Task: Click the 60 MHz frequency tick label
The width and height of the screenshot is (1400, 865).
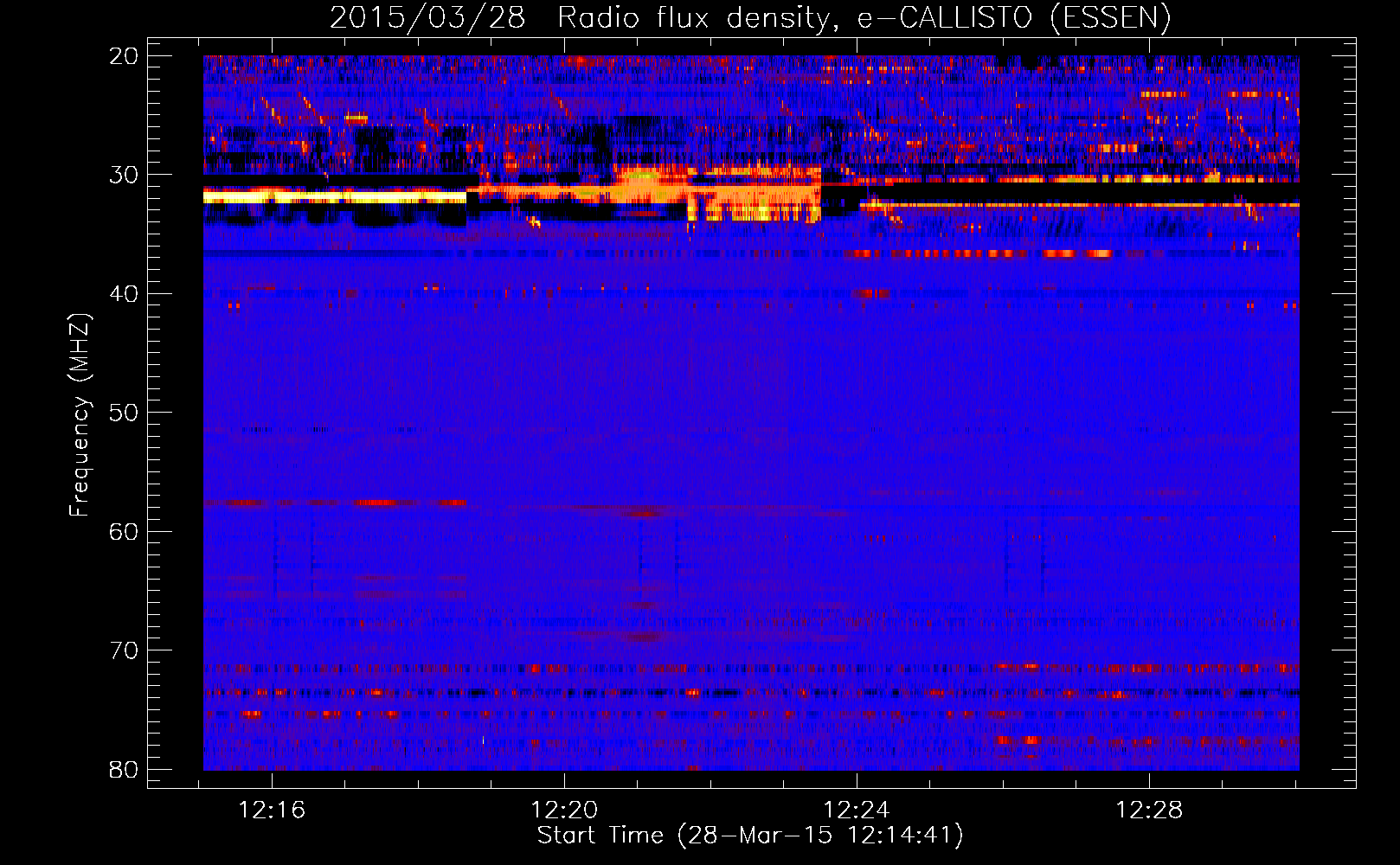Action: coord(124,532)
